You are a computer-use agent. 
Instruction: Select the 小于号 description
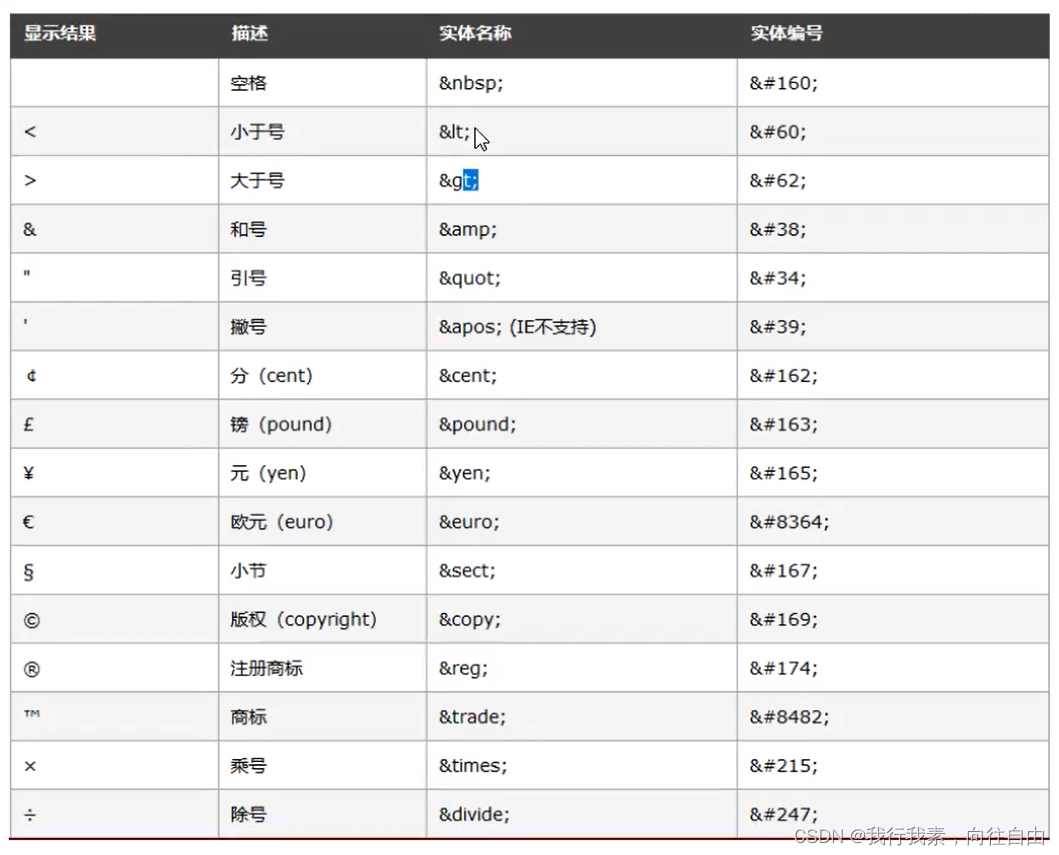click(257, 132)
